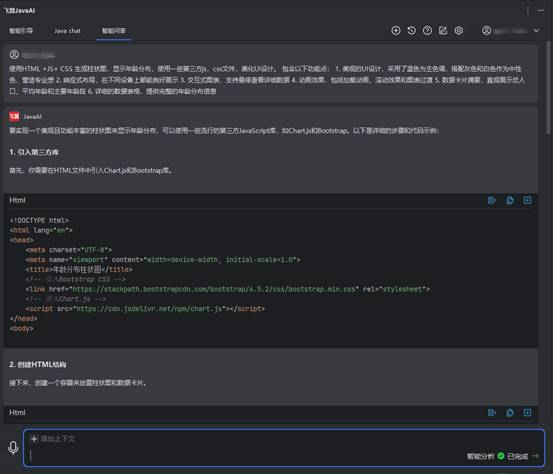Click the title tag line 年龄分布柱状图
This screenshot has width=553, height=474.
(x=79, y=269)
